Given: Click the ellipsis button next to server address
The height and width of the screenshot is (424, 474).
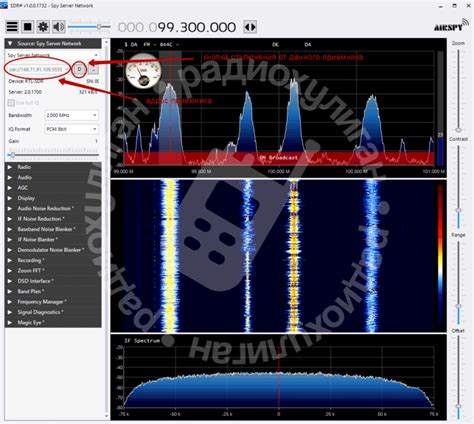Looking at the screenshot, I should [94, 69].
